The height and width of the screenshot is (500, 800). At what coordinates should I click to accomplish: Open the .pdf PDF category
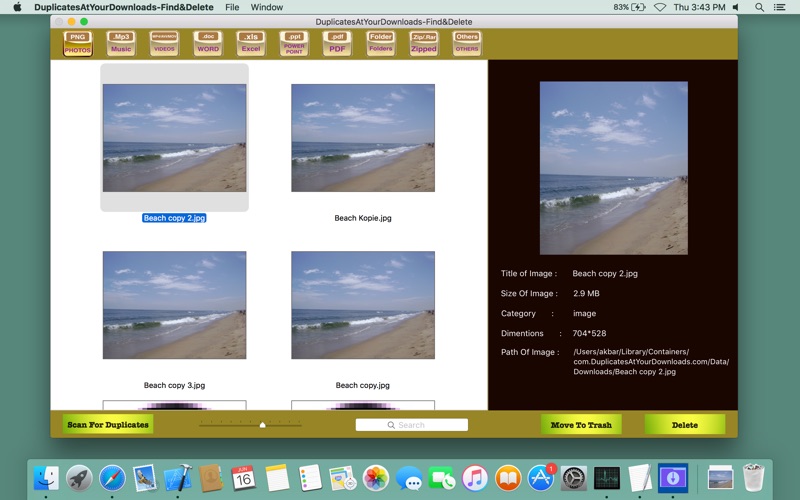pyautogui.click(x=337, y=43)
